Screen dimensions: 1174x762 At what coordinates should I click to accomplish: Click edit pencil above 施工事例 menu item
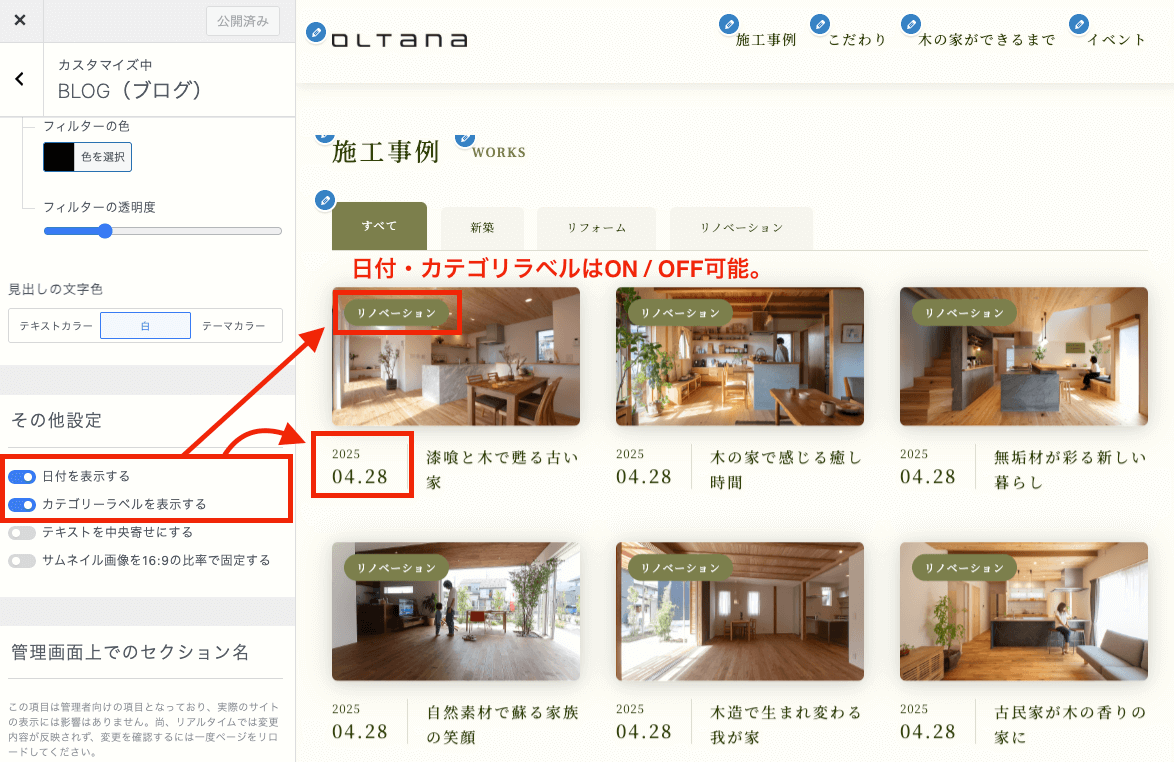729,24
